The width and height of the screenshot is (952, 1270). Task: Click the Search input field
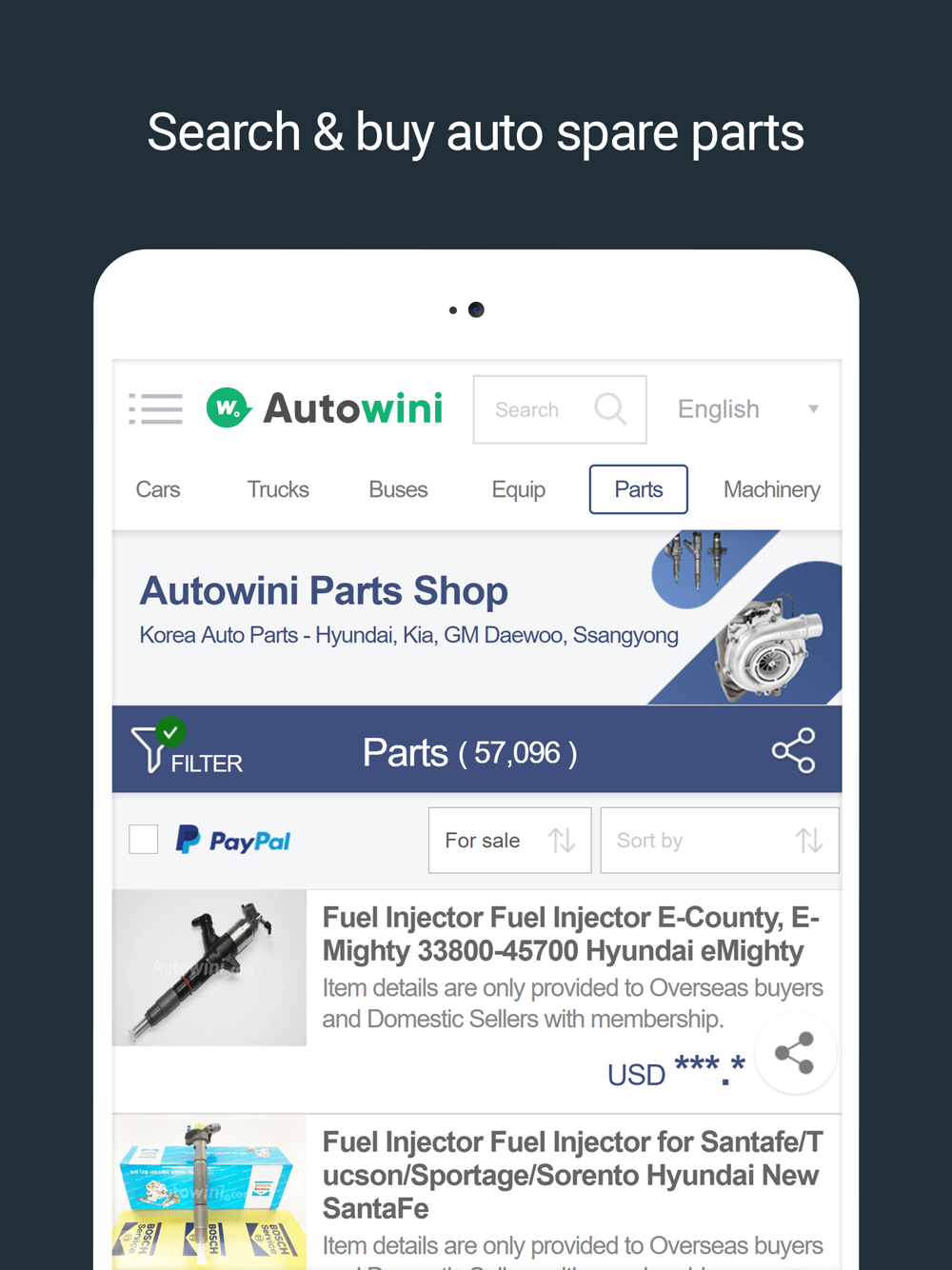(x=560, y=409)
